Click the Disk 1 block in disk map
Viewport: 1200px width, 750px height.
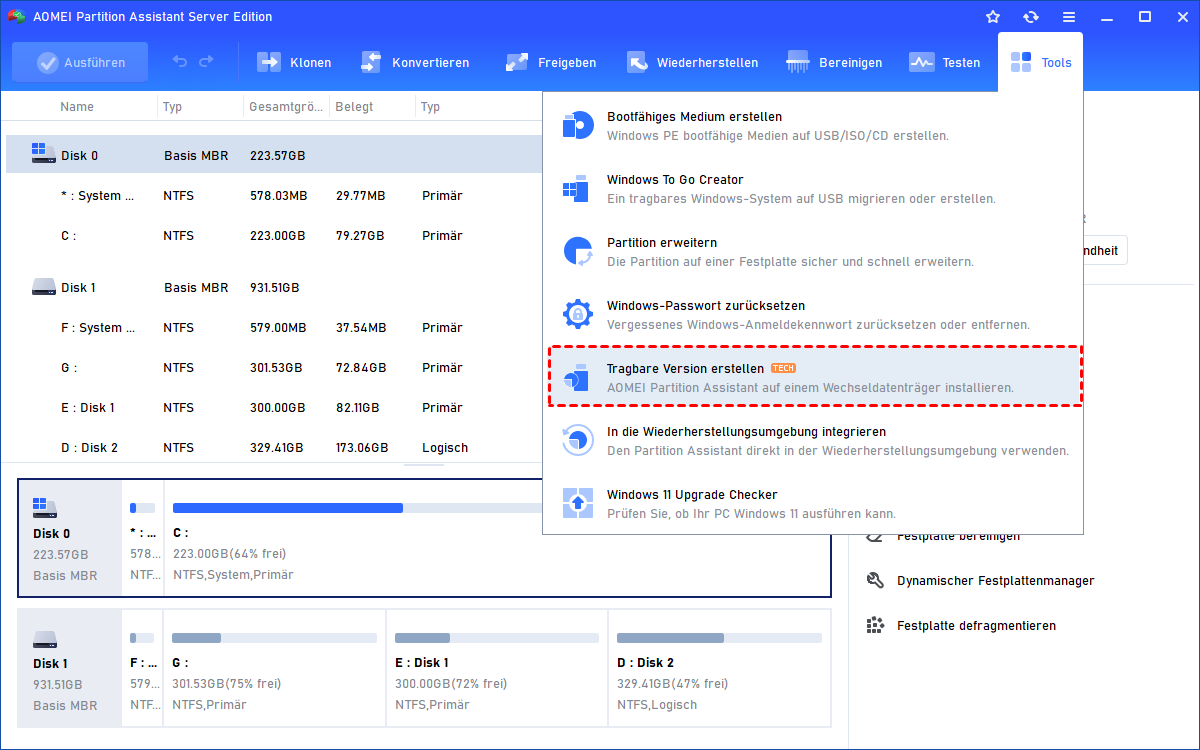69,668
